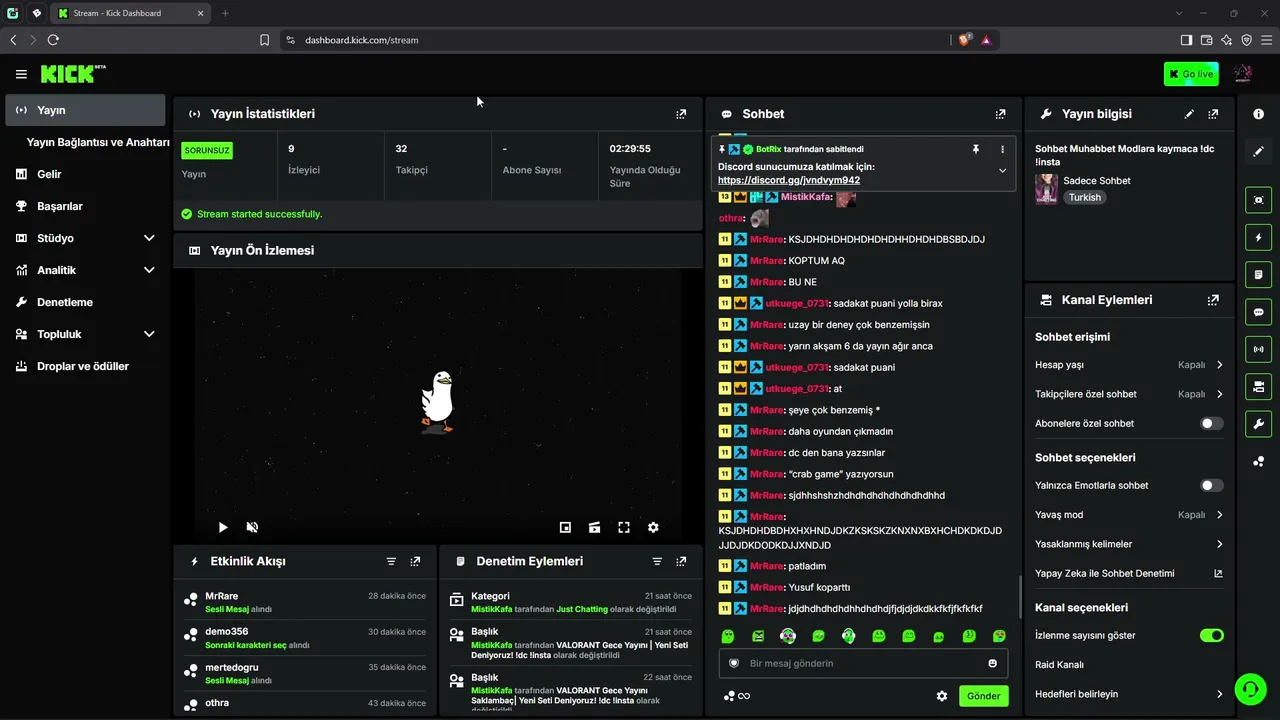Open the Yavaş mod setting
The image size is (1280, 720).
(x=1129, y=515)
